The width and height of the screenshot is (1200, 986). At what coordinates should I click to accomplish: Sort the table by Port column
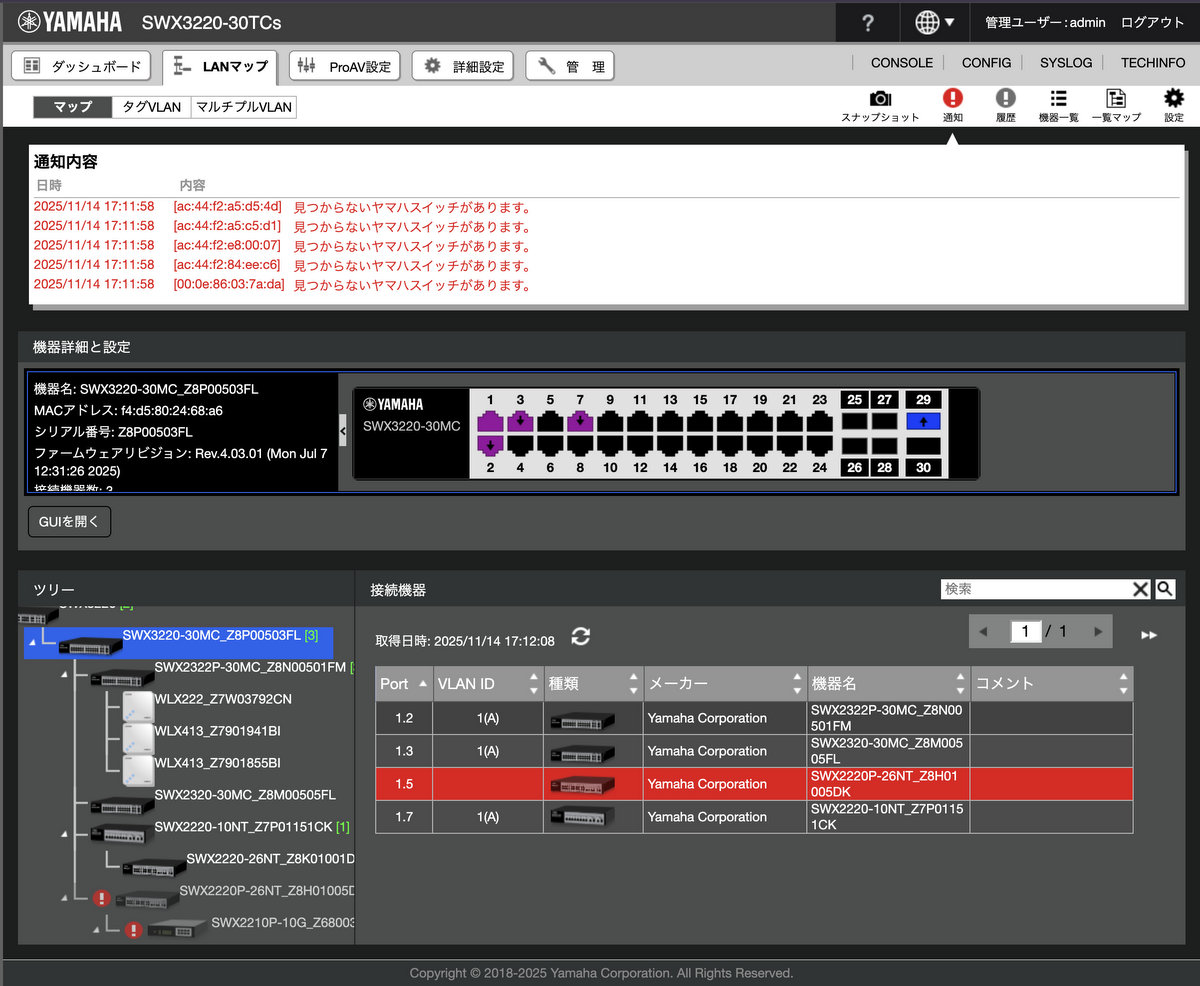pyautogui.click(x=403, y=684)
